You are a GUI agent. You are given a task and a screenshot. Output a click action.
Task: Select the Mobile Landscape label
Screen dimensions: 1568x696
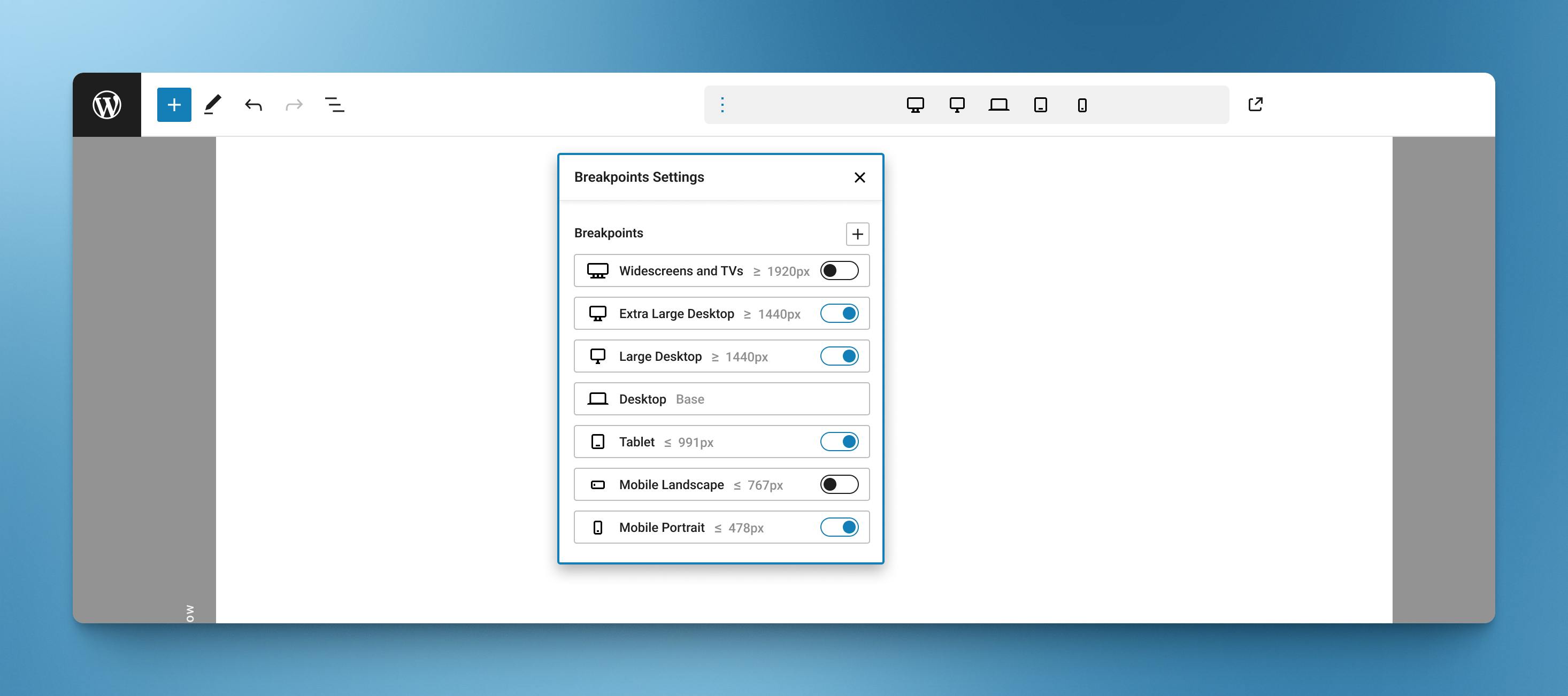click(671, 484)
